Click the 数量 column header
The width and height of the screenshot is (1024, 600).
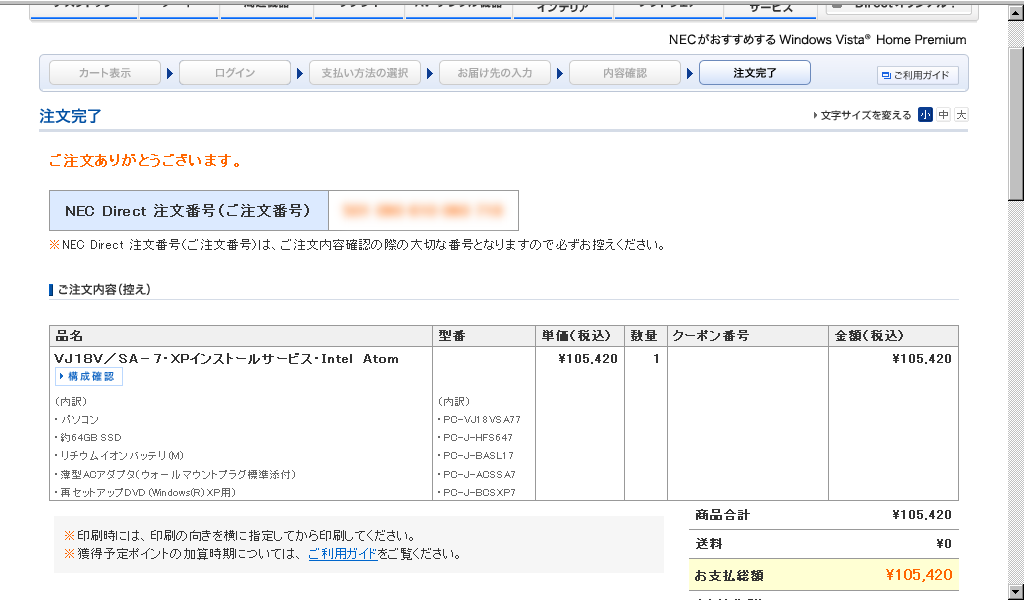click(x=644, y=336)
